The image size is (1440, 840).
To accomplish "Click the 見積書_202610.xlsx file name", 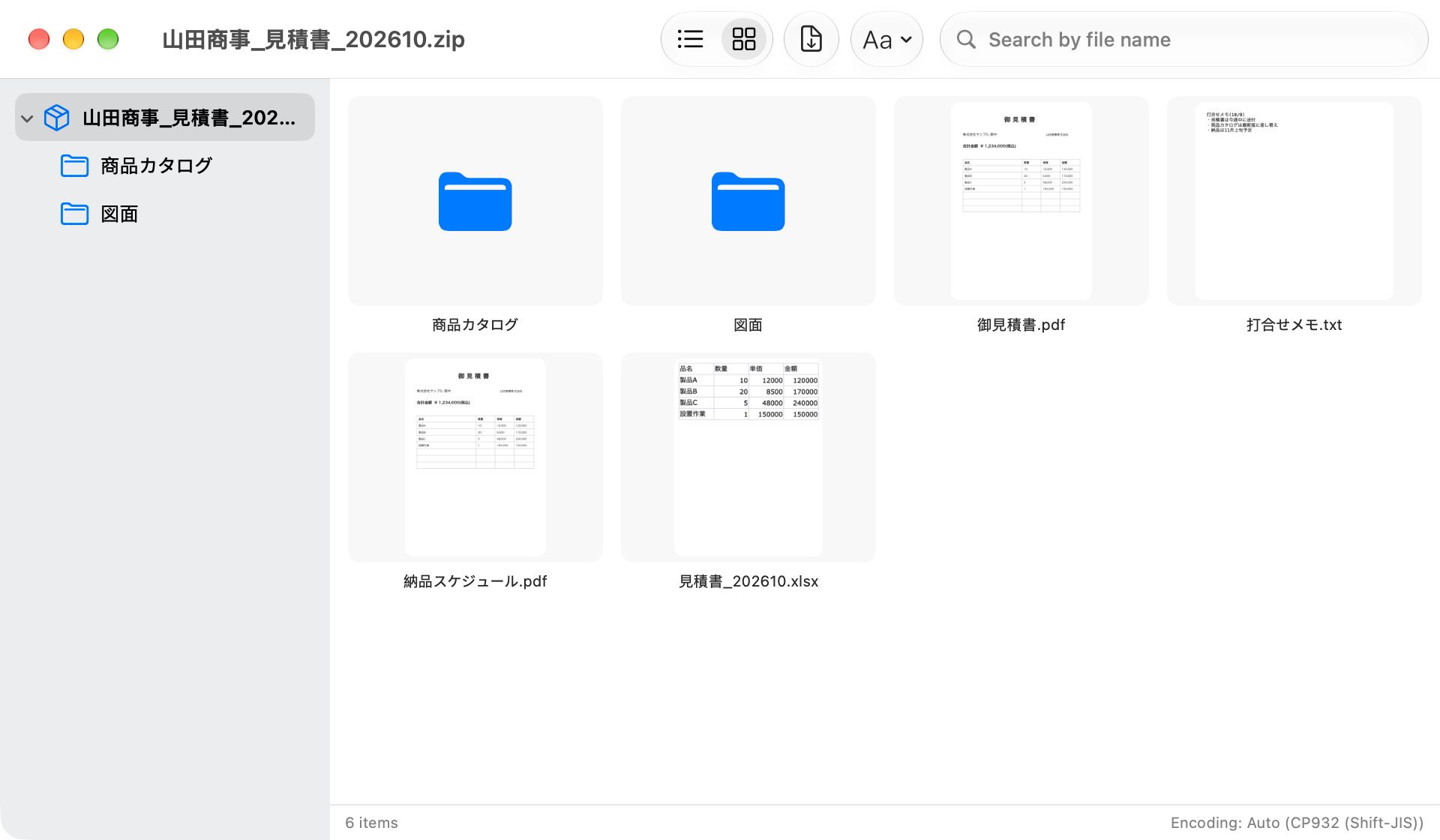I will 748,581.
